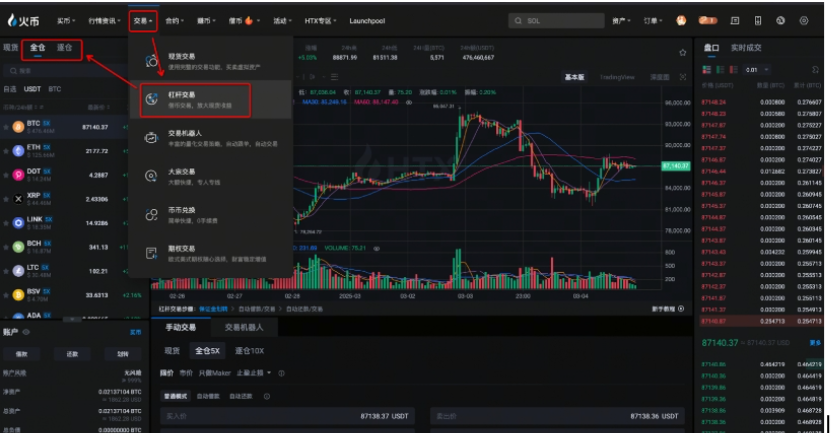This screenshot has width=831, height=433.
Task: Click the 还款 button in account panel
Action: point(72,353)
